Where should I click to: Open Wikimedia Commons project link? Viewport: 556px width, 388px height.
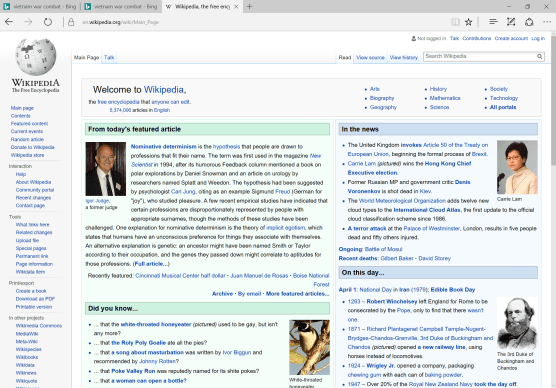(x=39, y=326)
